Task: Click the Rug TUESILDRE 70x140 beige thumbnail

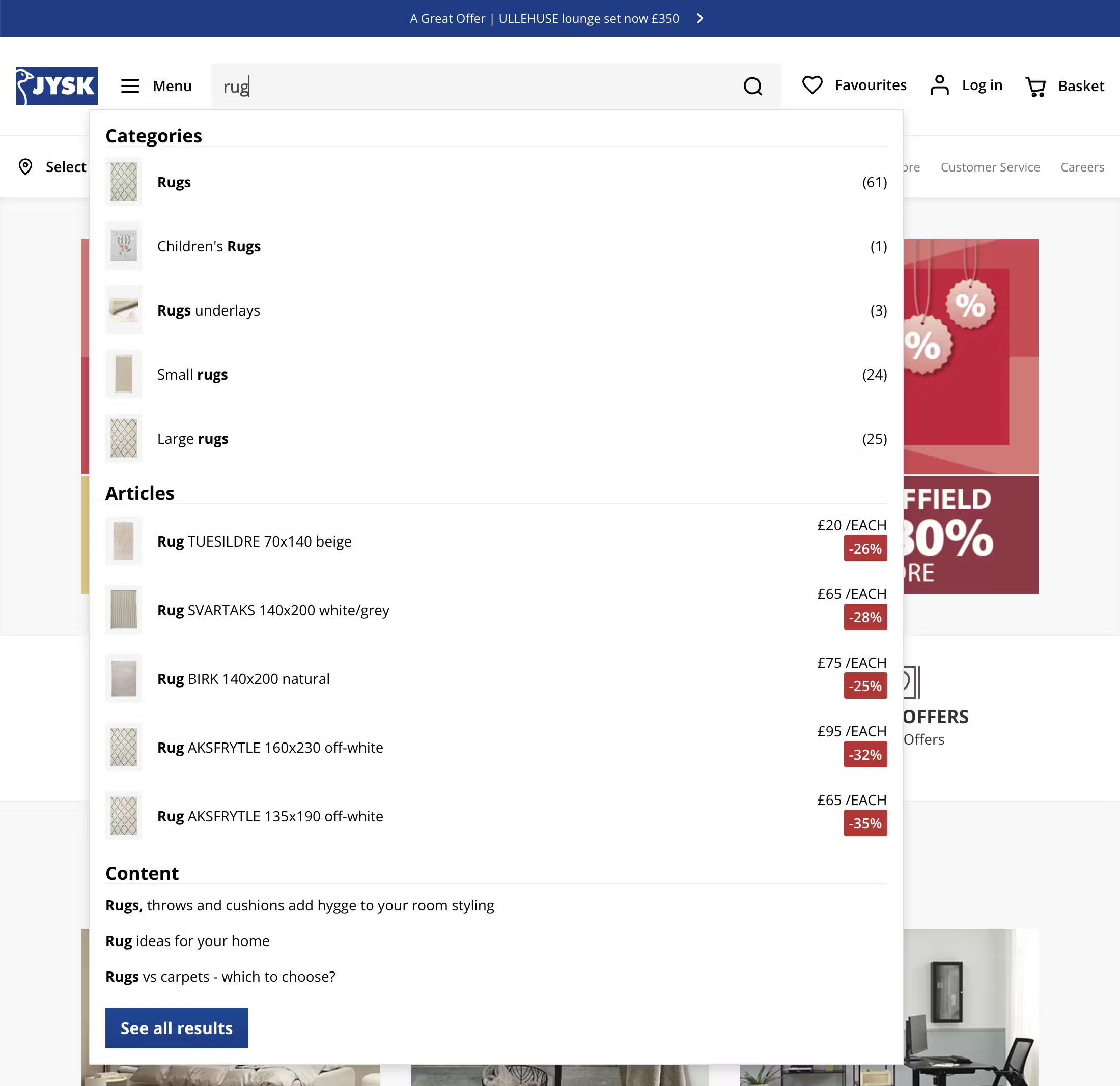Action: [123, 541]
